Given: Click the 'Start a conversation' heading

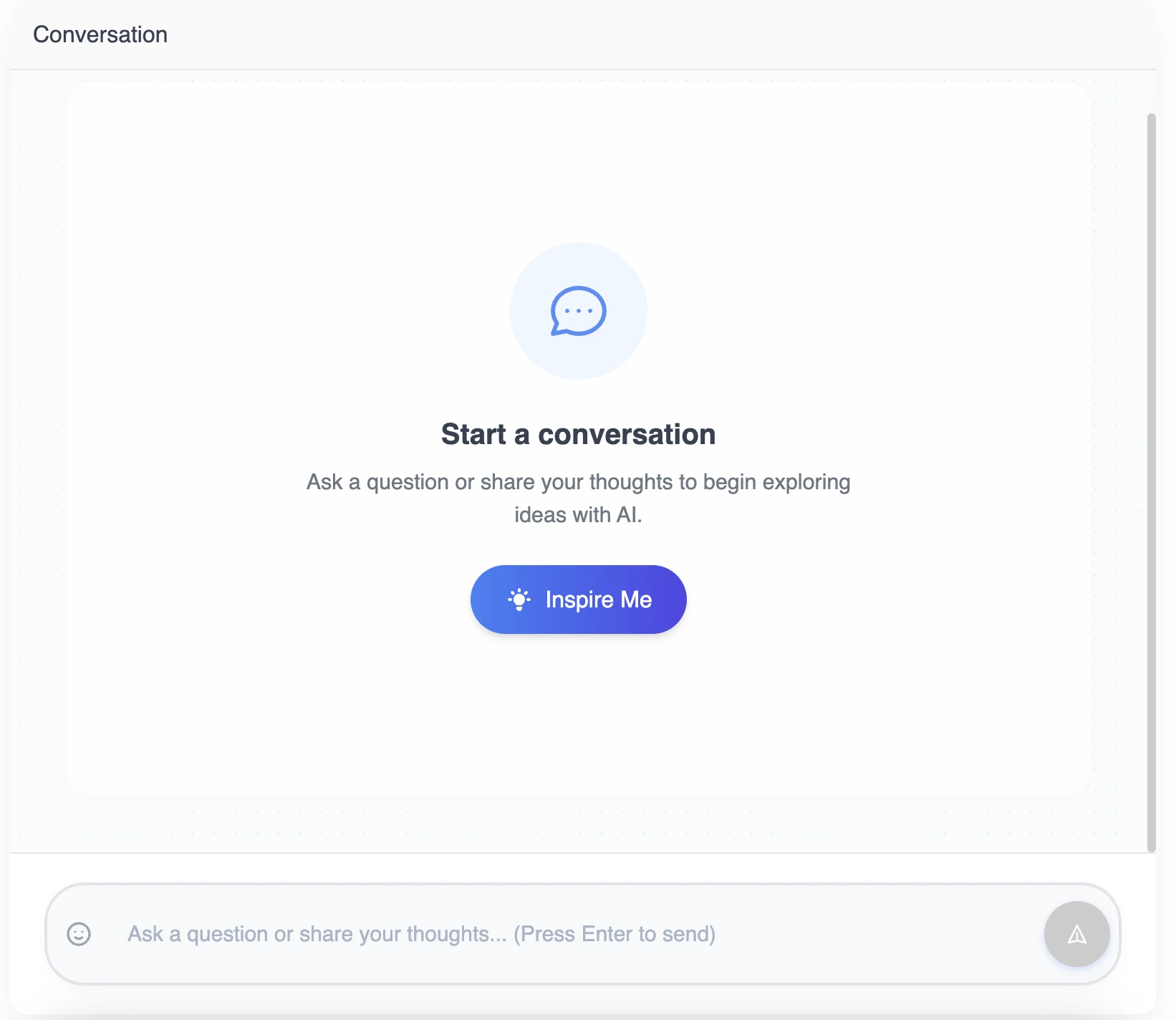Looking at the screenshot, I should click(579, 434).
